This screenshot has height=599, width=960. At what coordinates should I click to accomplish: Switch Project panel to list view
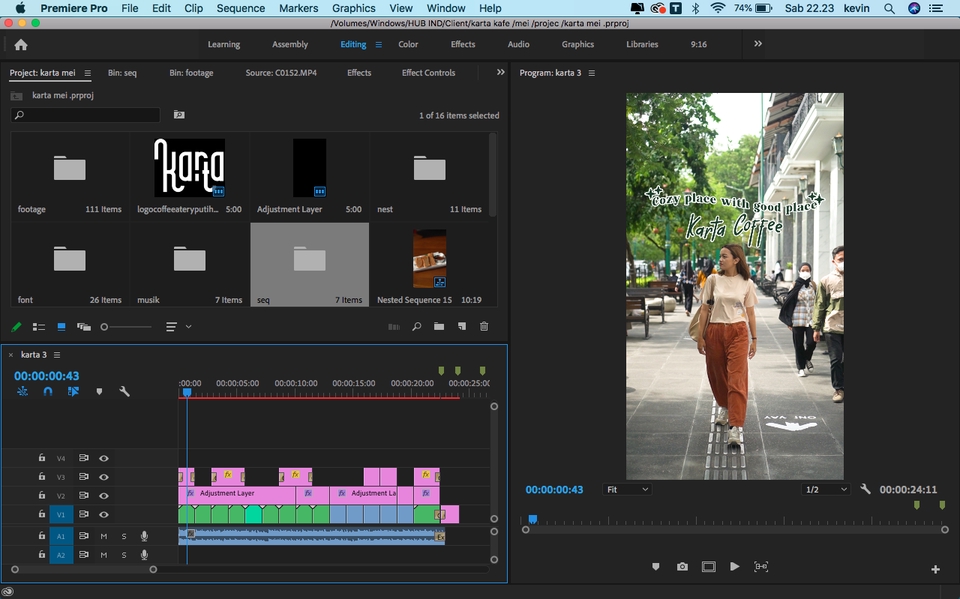pos(39,327)
